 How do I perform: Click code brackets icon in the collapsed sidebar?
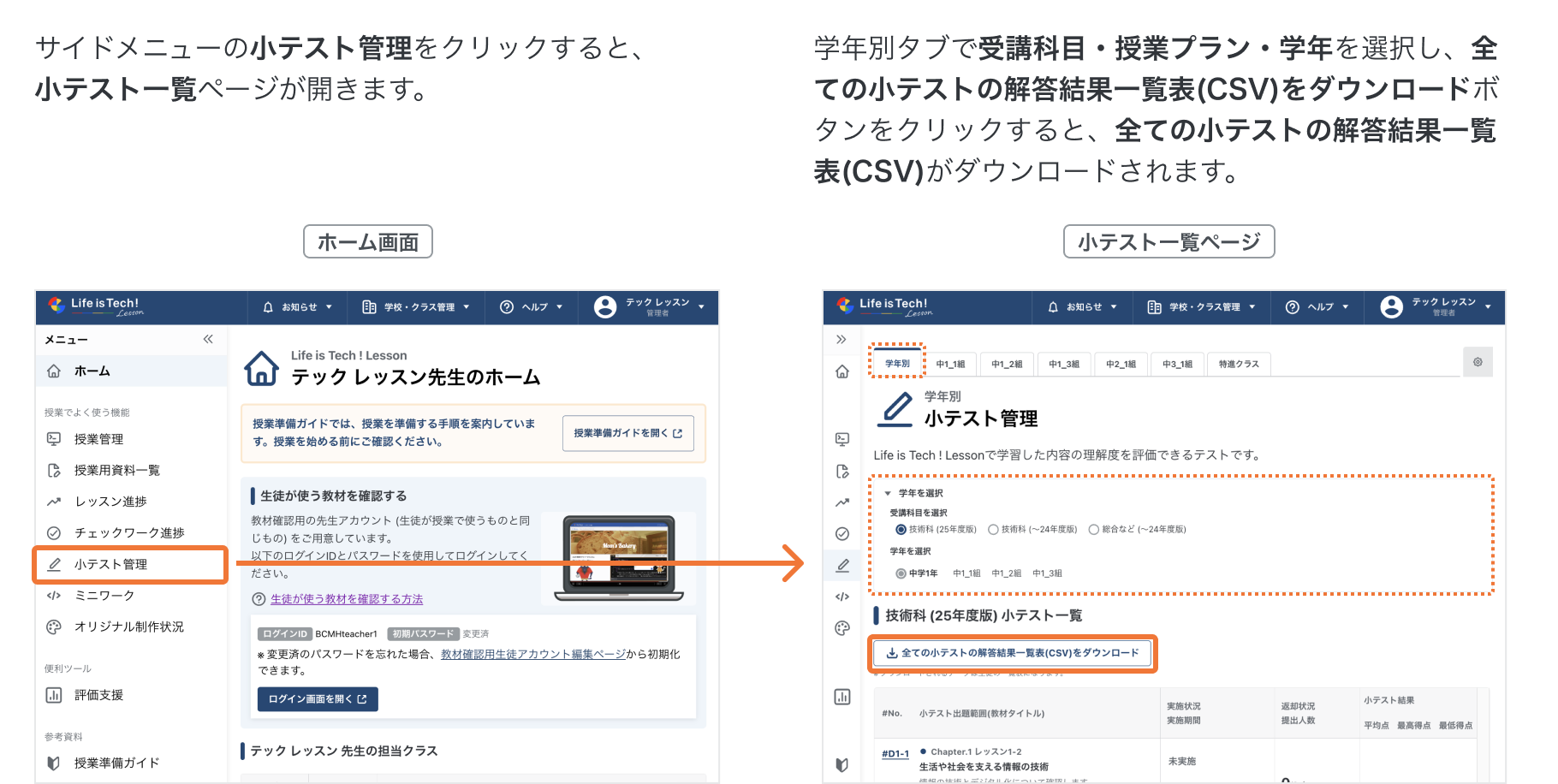point(842,597)
